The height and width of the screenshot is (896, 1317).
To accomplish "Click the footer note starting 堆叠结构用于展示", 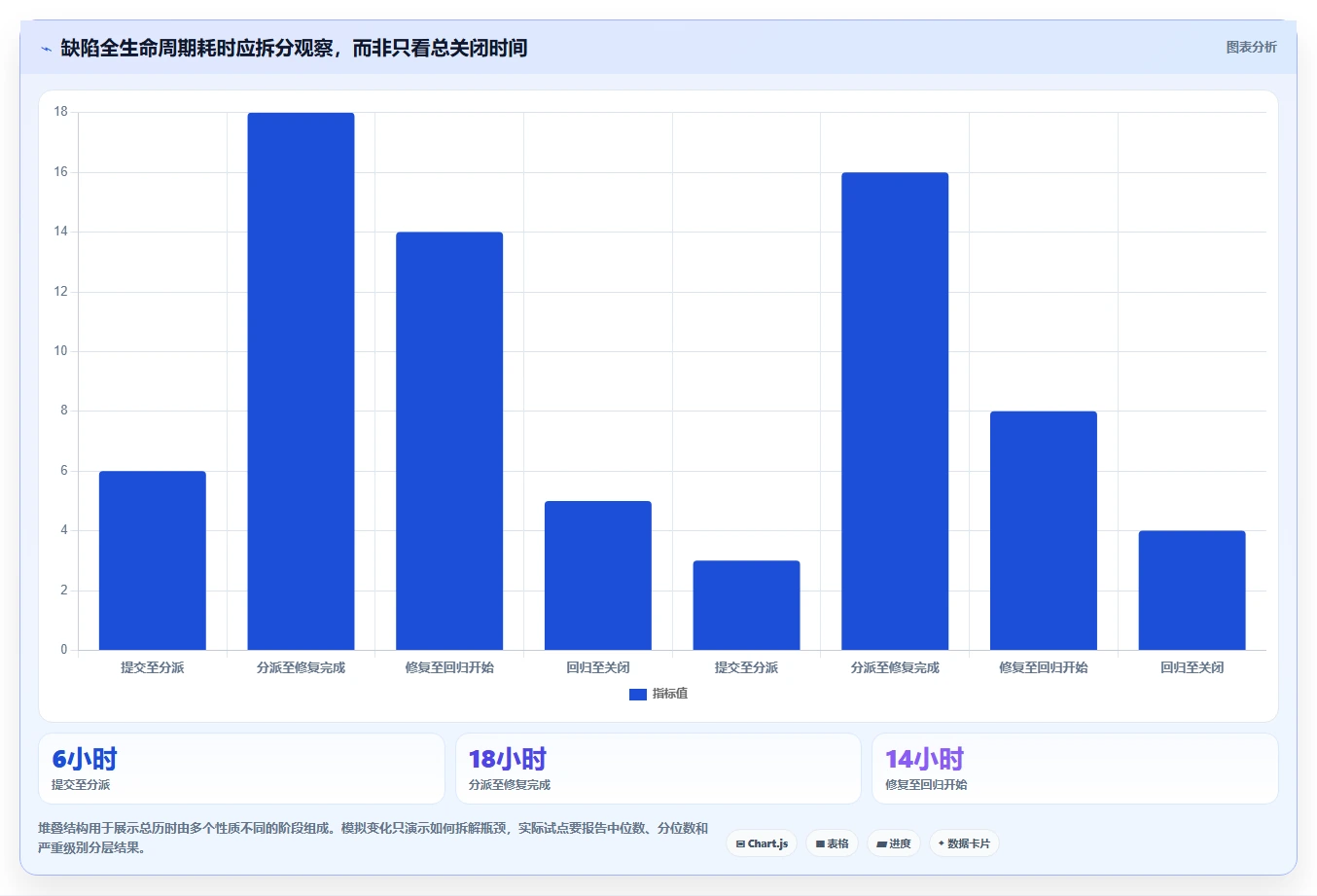I will pos(374,838).
